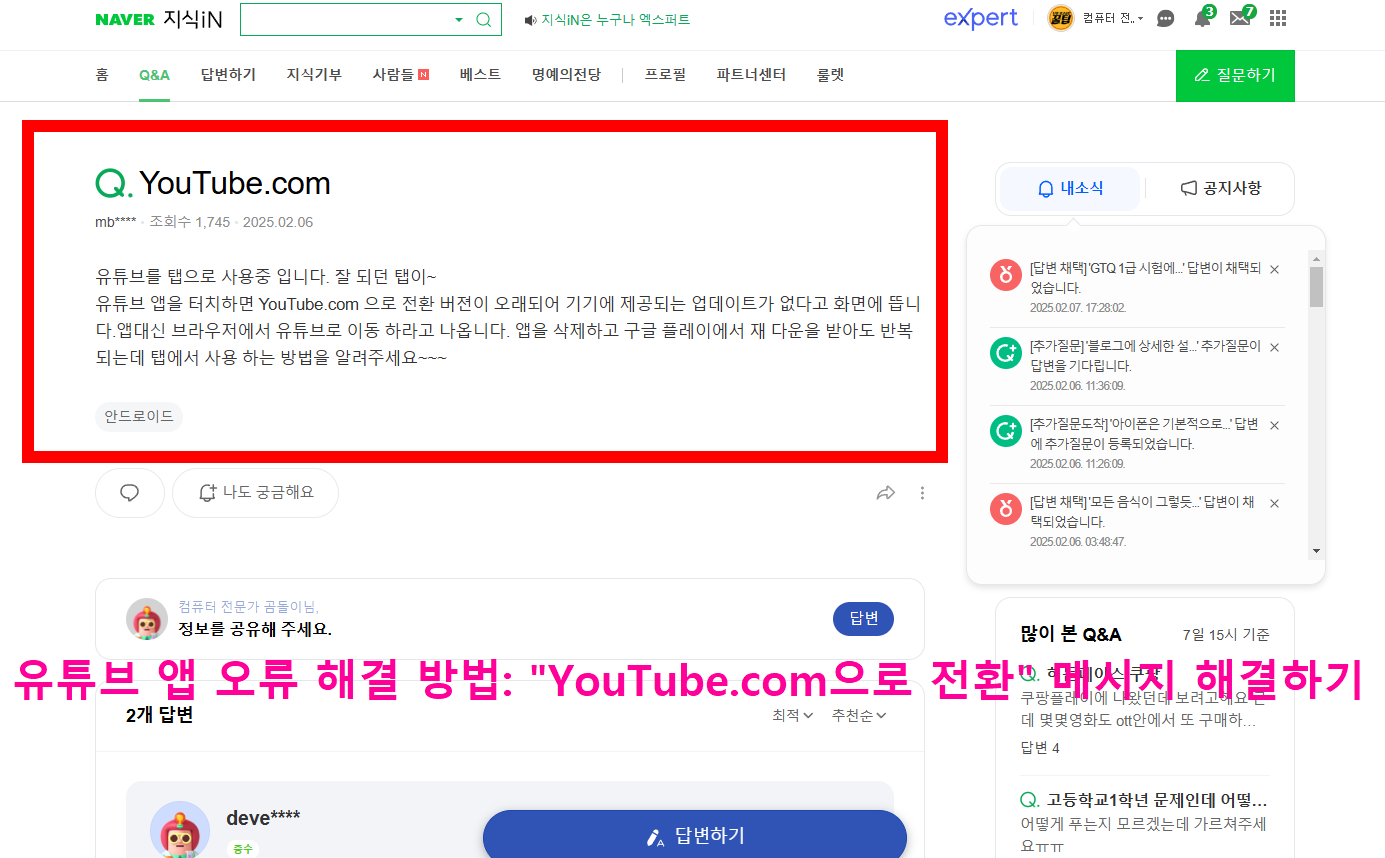Switch to the 공지사항 tab
The width and height of the screenshot is (1385, 858).
click(1221, 188)
